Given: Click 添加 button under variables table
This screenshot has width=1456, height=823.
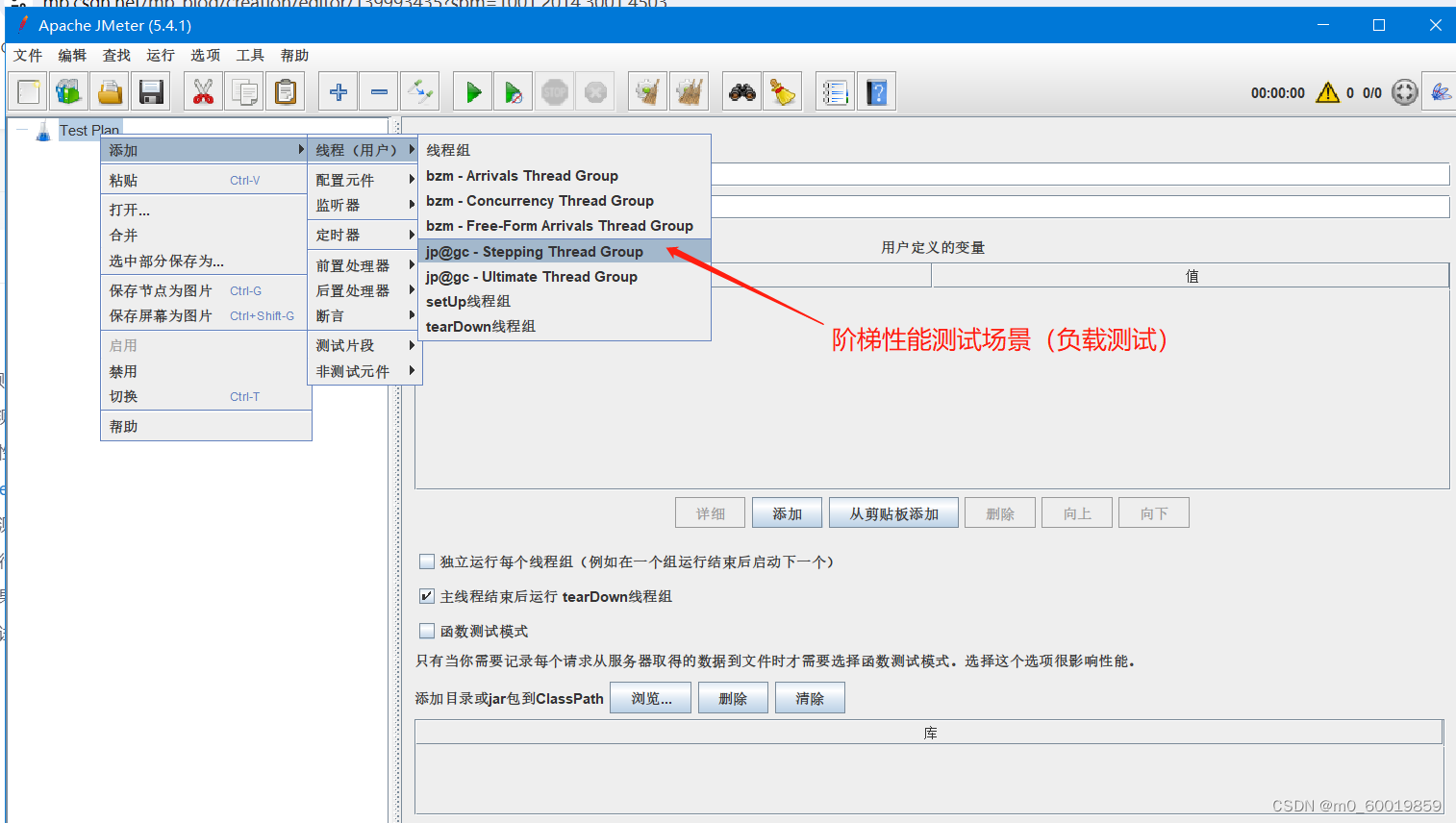Looking at the screenshot, I should (788, 513).
